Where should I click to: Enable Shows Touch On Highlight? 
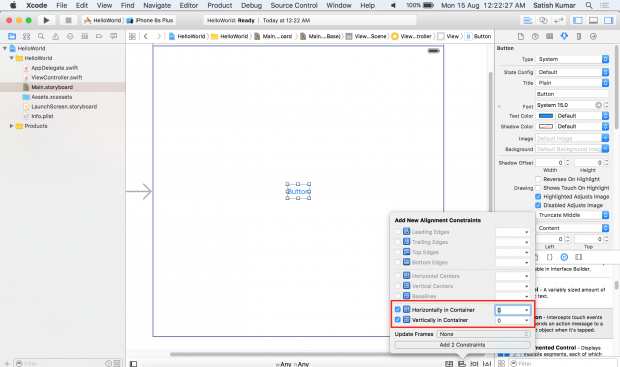coord(538,188)
